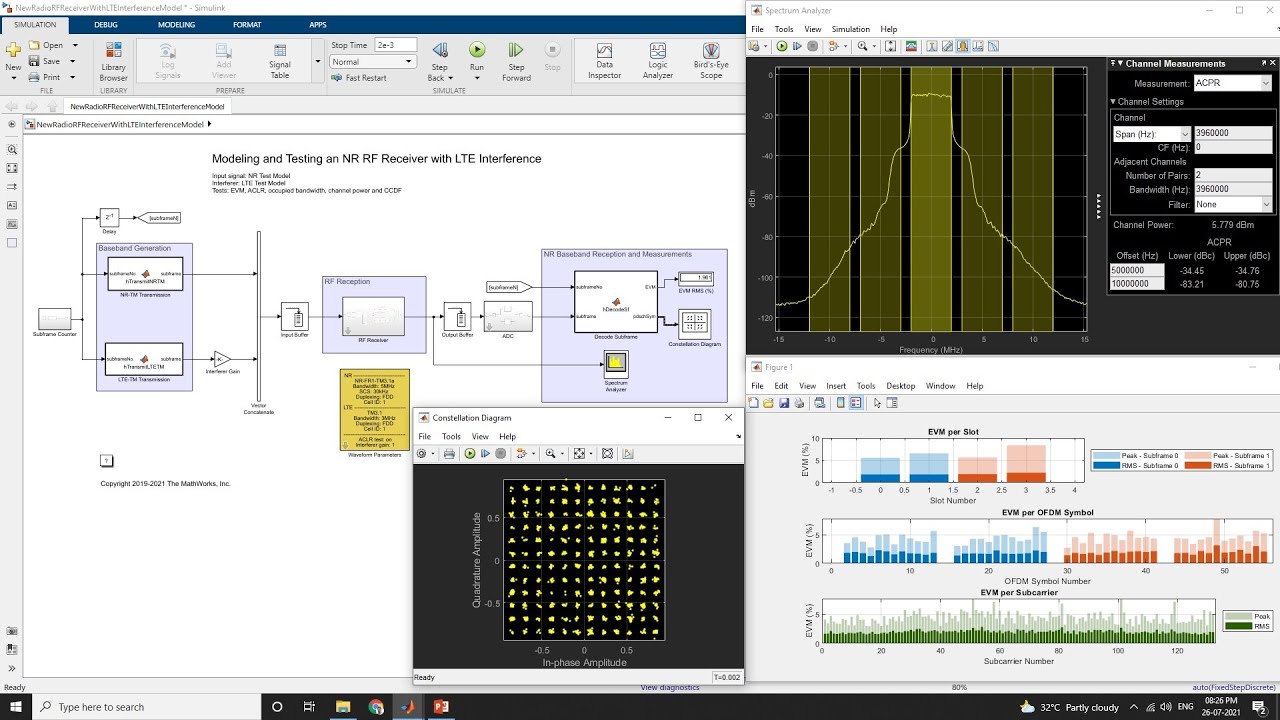This screenshot has width=1280, height=720.
Task: Open the Data Inspector
Action: click(x=604, y=61)
